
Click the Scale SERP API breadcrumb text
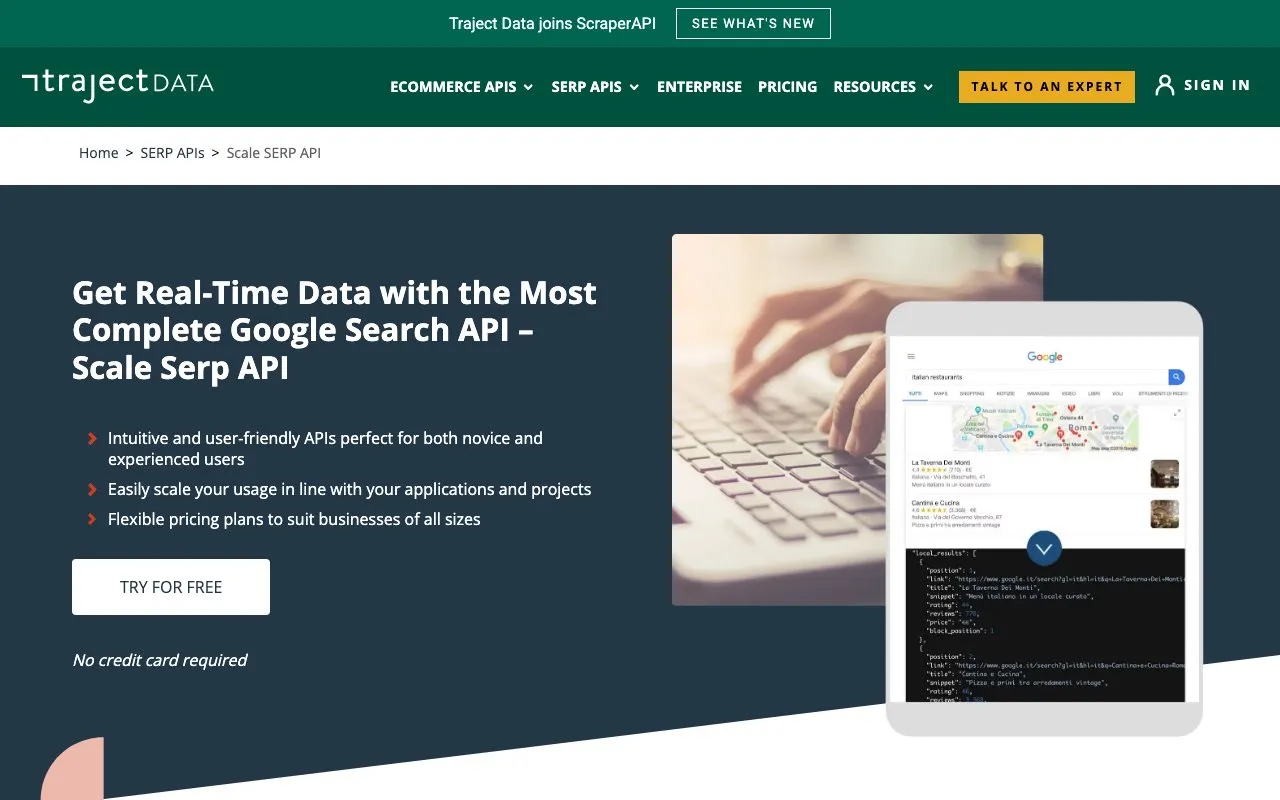[274, 153]
